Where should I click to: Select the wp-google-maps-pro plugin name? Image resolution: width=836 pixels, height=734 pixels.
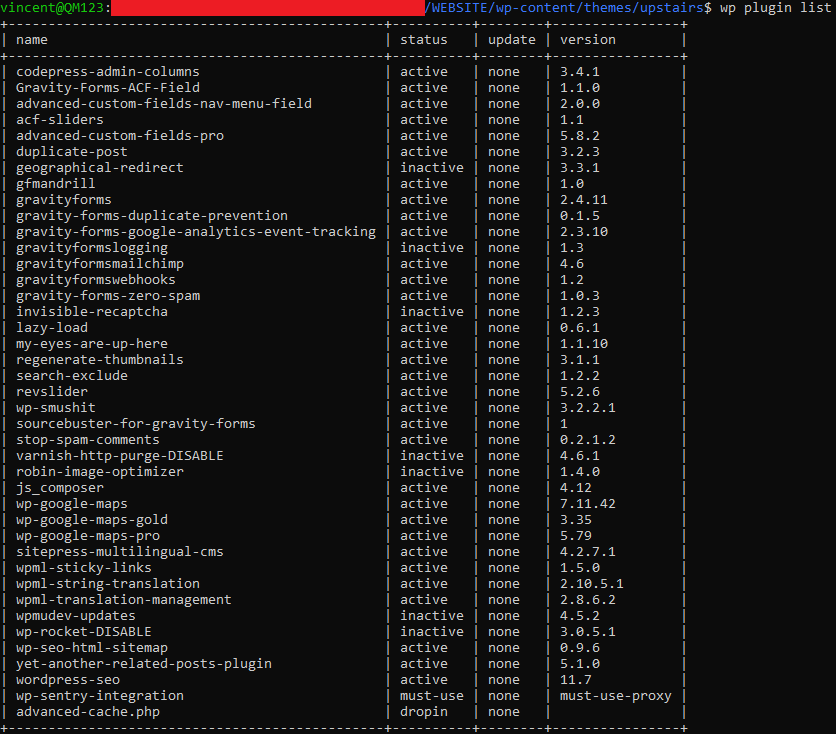pos(87,536)
